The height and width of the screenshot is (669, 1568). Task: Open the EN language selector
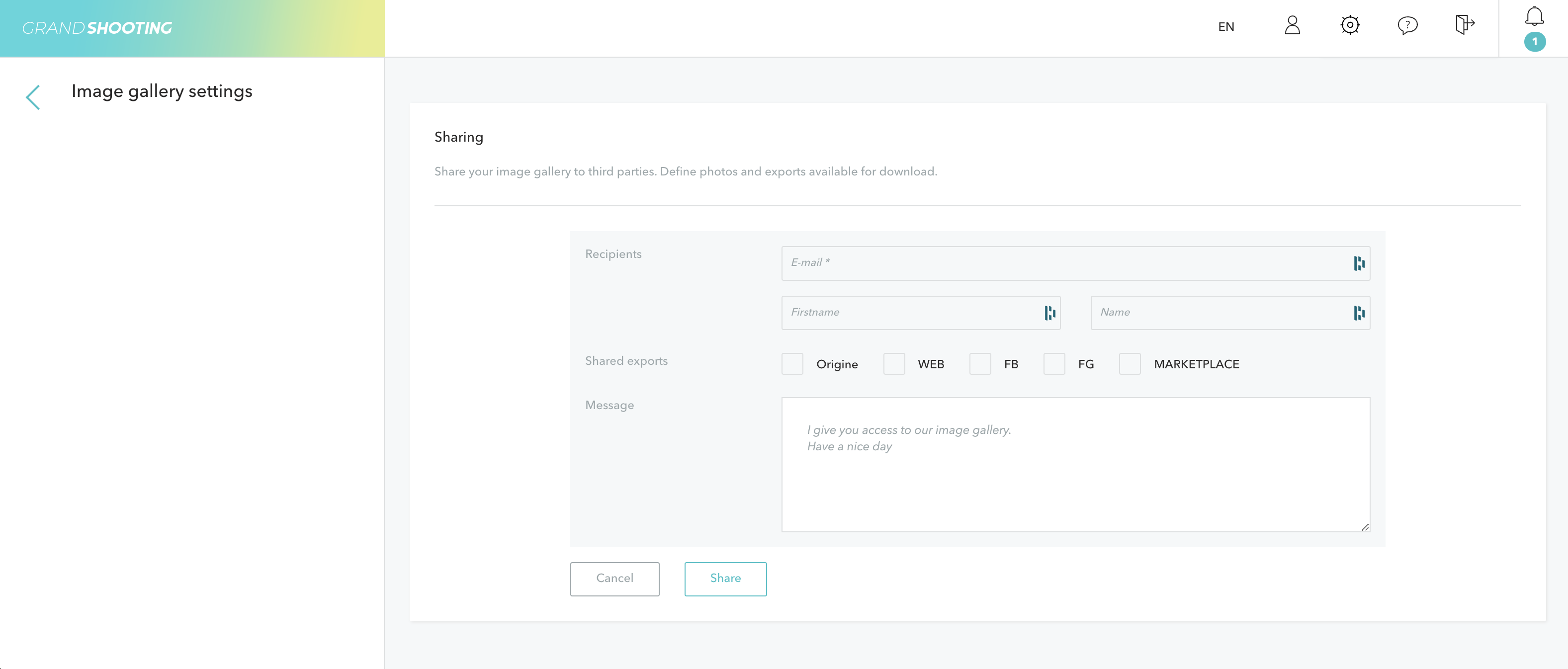[x=1226, y=27]
